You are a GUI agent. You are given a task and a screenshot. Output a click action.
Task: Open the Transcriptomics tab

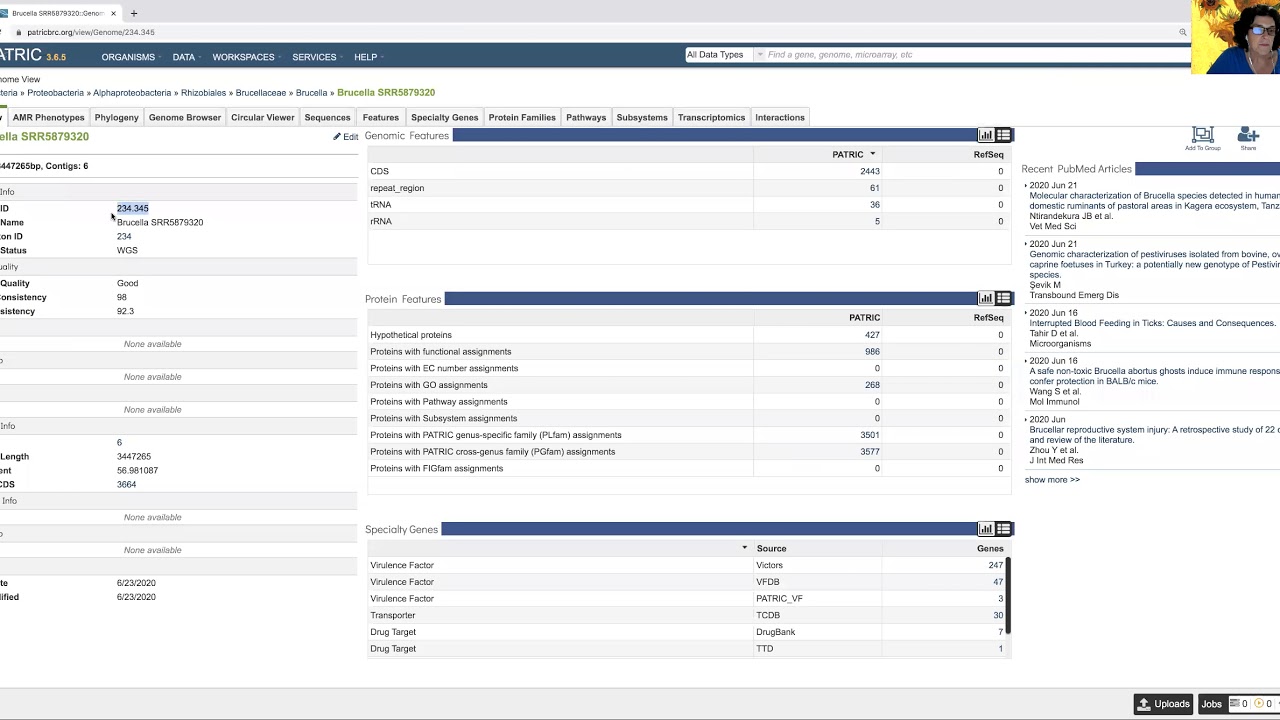tap(711, 117)
